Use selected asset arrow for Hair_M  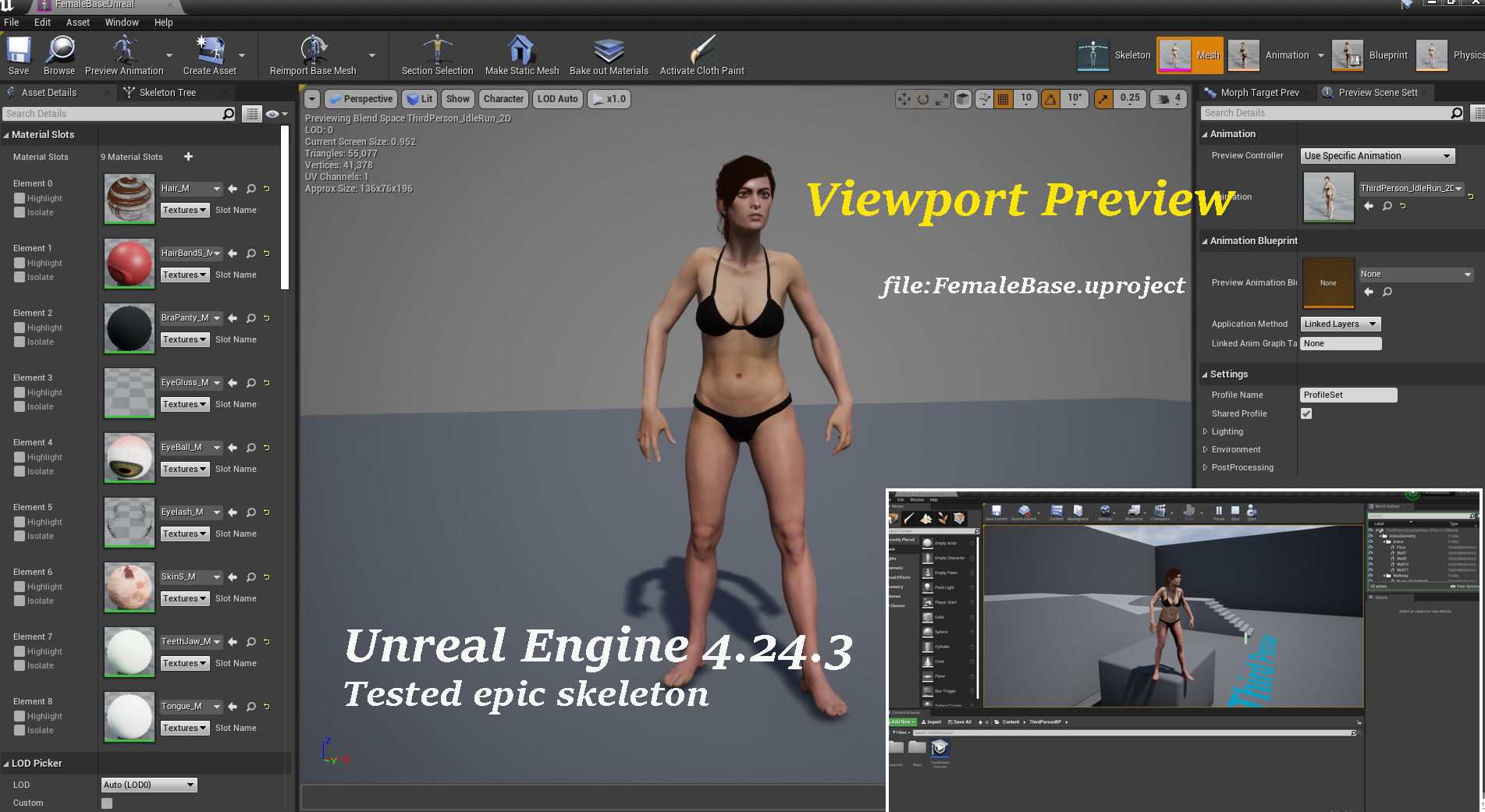pos(233,189)
